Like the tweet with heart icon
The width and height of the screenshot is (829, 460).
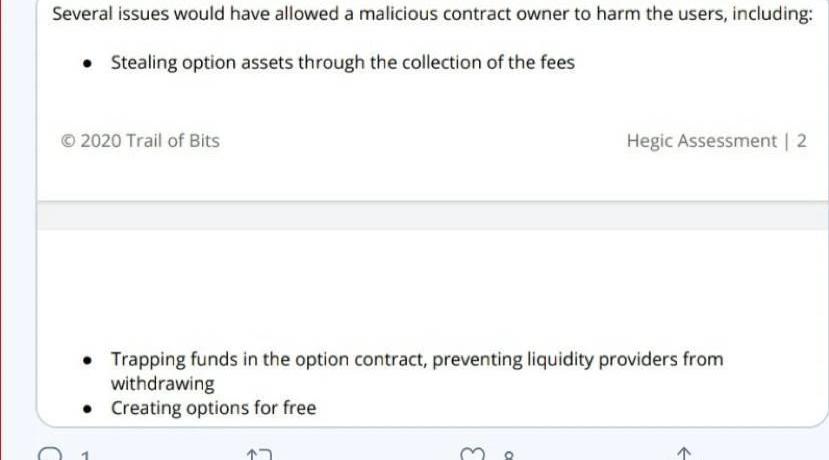tap(472, 454)
